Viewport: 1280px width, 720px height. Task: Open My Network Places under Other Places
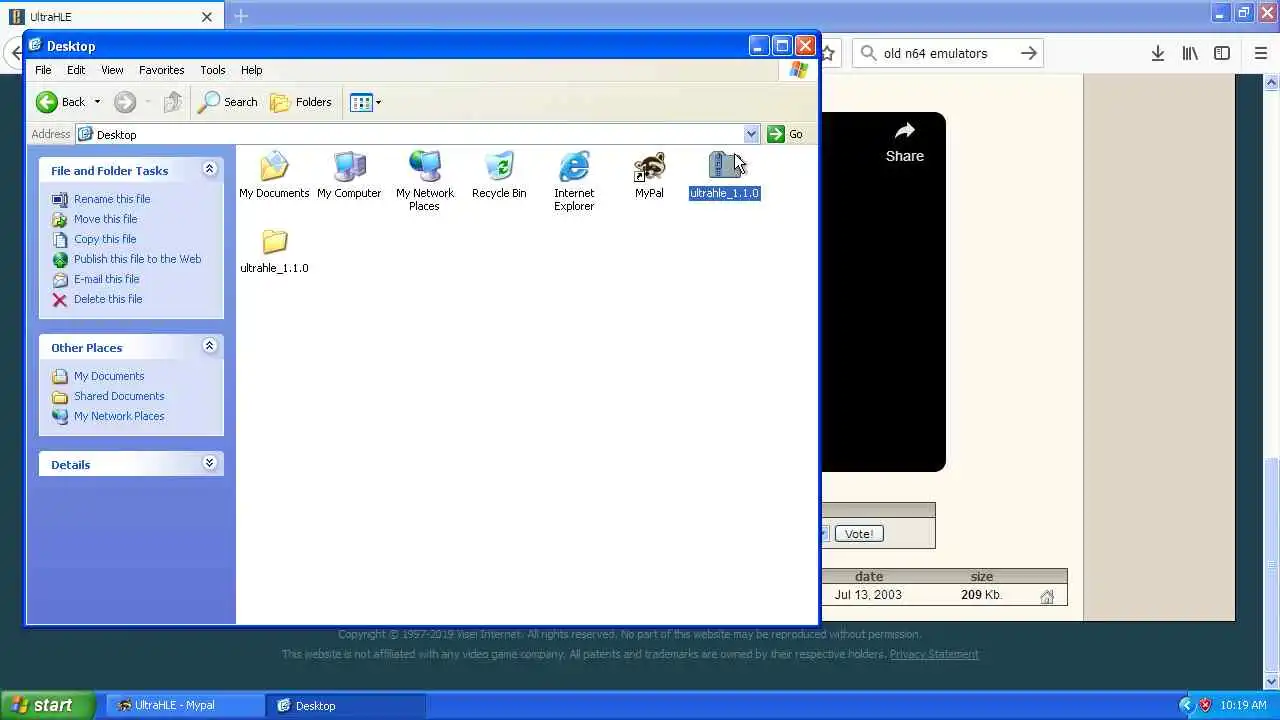coord(118,416)
